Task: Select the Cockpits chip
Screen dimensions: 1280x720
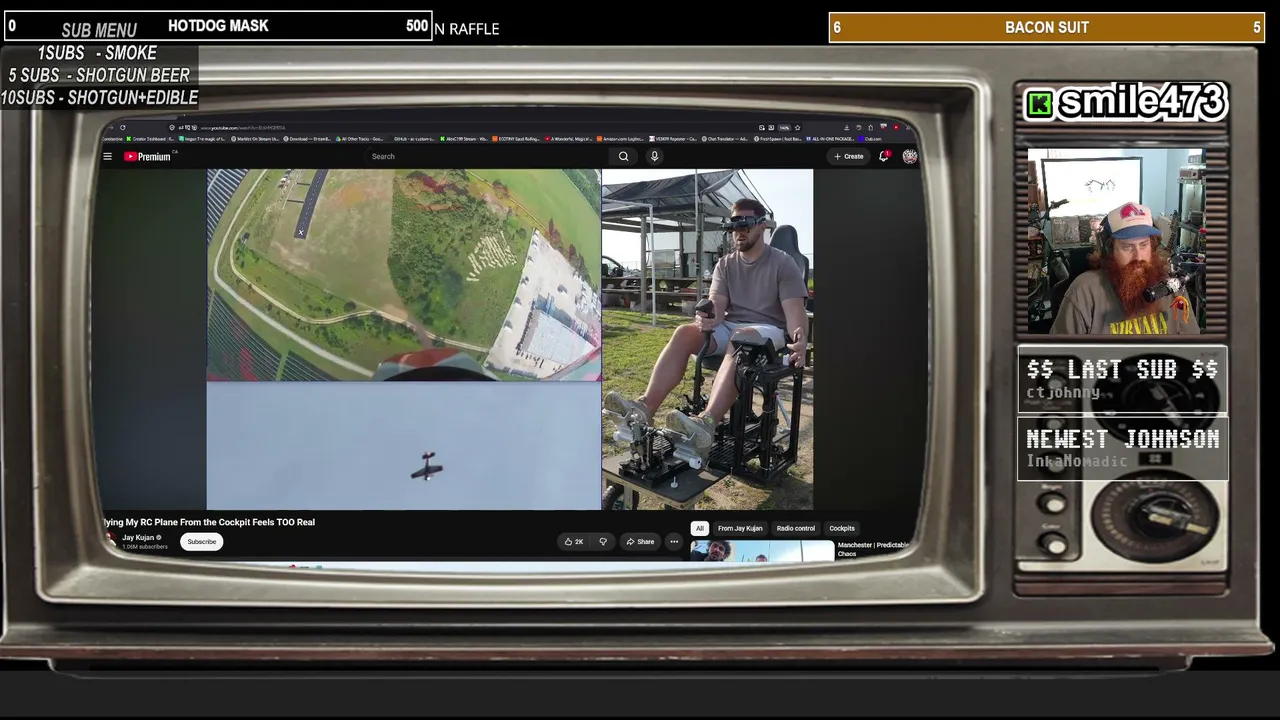Action: [x=842, y=528]
